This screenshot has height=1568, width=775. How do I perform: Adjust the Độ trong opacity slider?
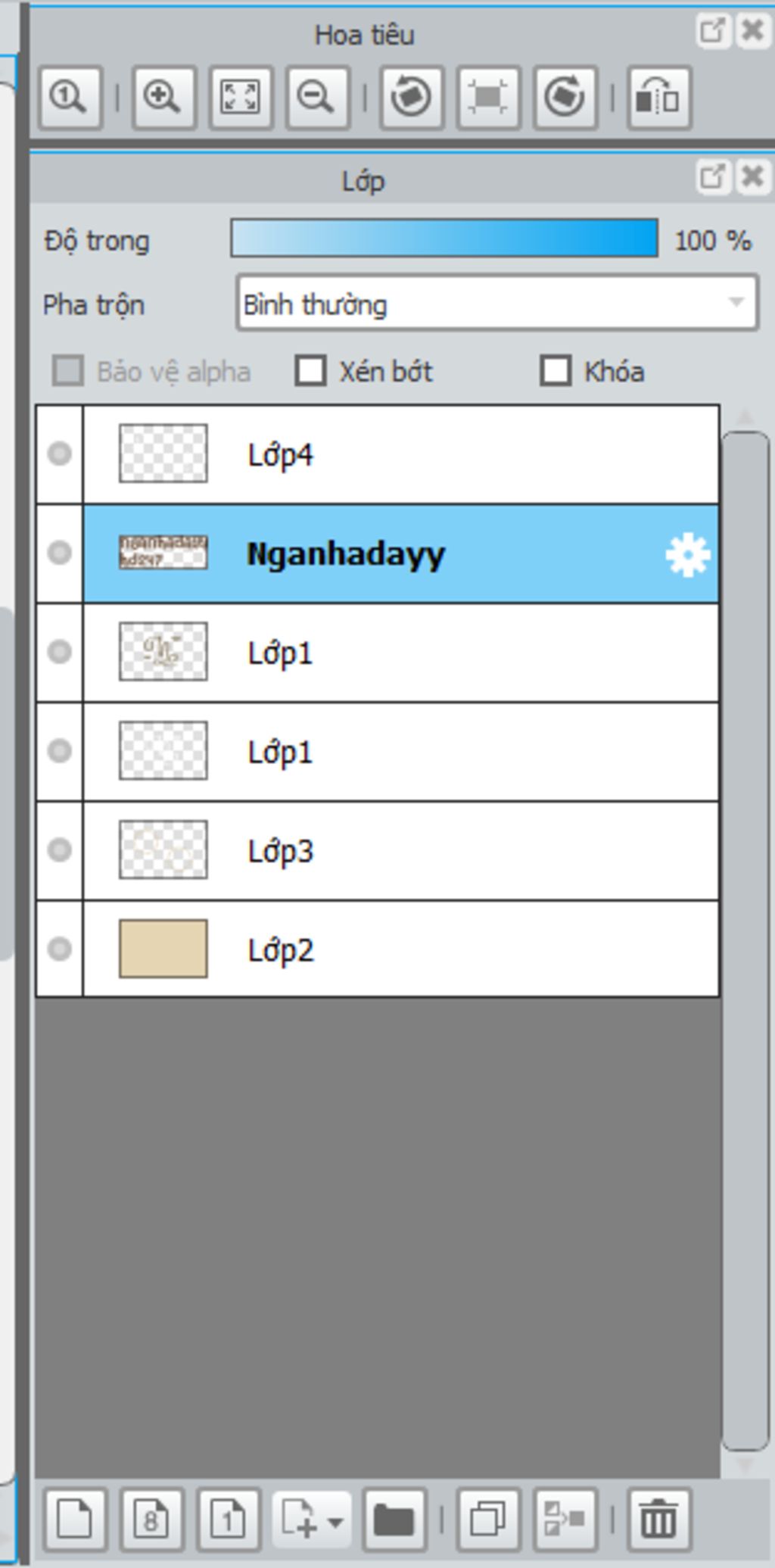tap(444, 238)
